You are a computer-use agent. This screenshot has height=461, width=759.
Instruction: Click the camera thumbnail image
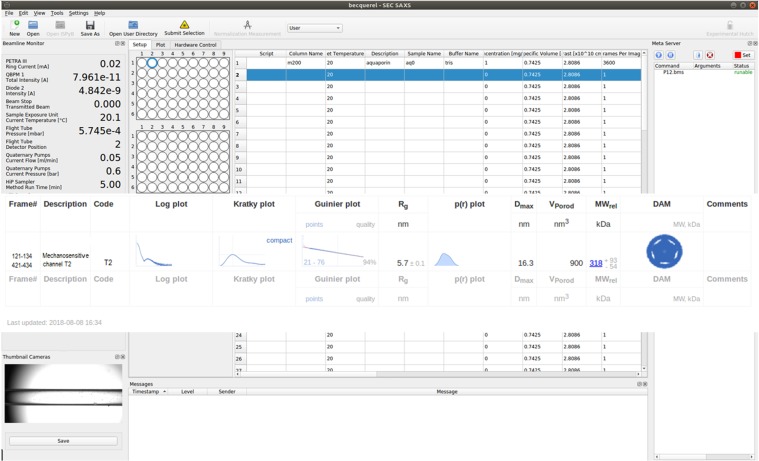(63, 392)
